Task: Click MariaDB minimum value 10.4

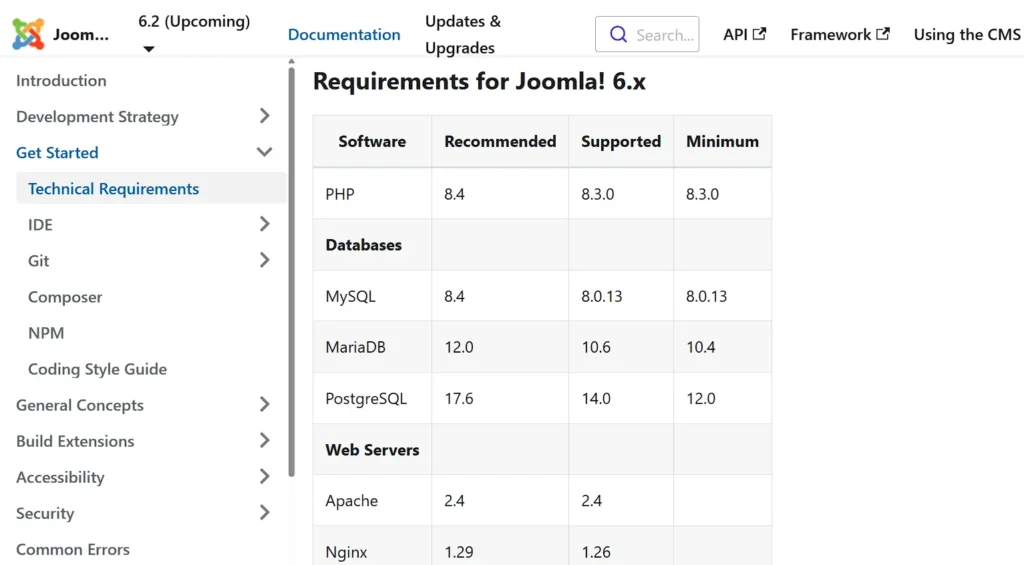Action: pyautogui.click(x=701, y=347)
